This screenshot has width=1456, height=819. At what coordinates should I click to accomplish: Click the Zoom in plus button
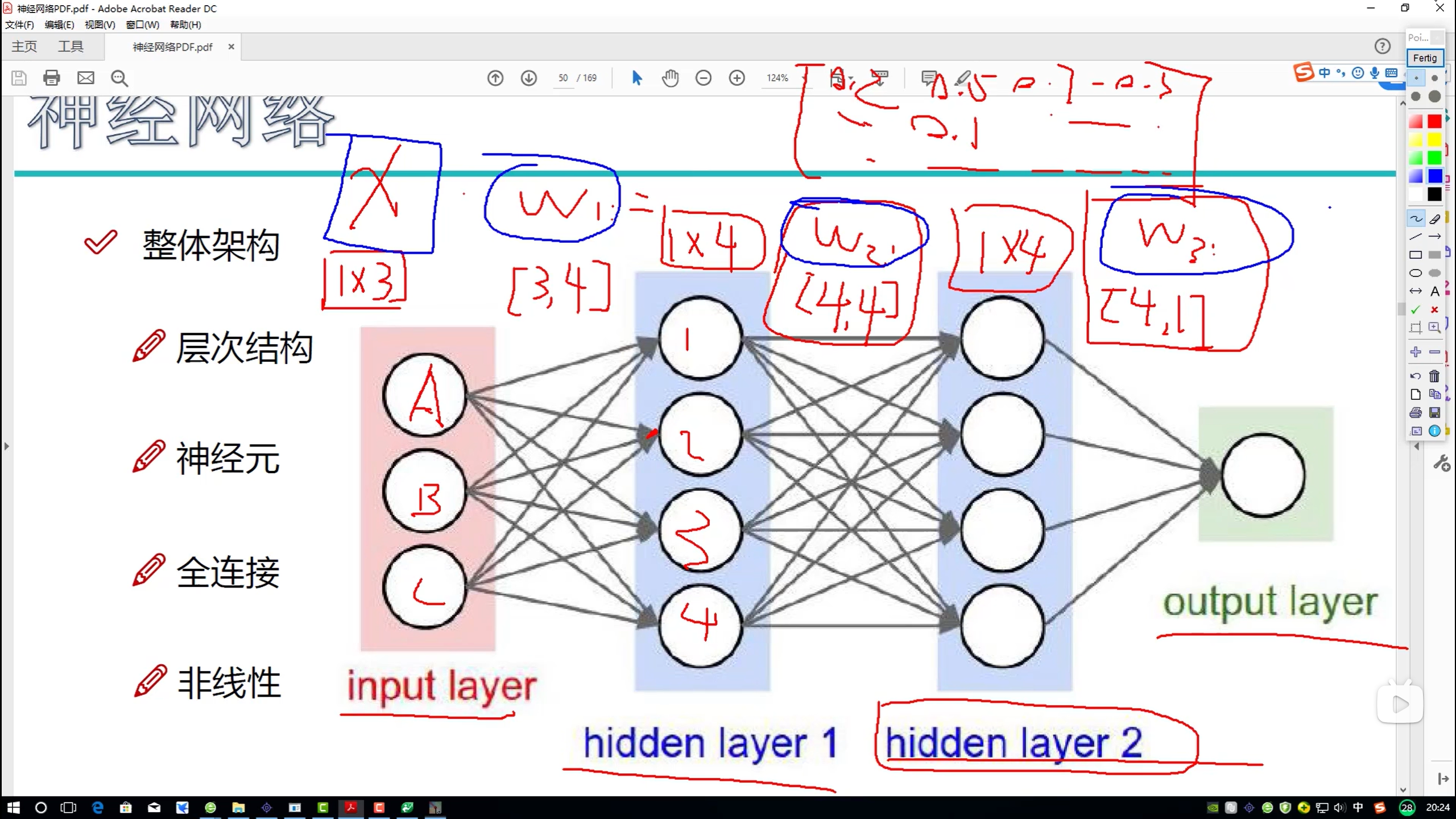coord(737,78)
